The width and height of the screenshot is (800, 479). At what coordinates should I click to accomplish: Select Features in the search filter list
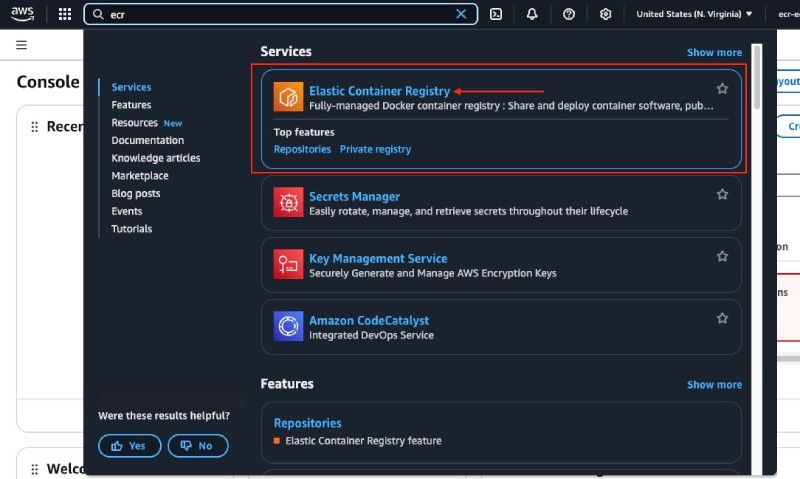point(131,105)
